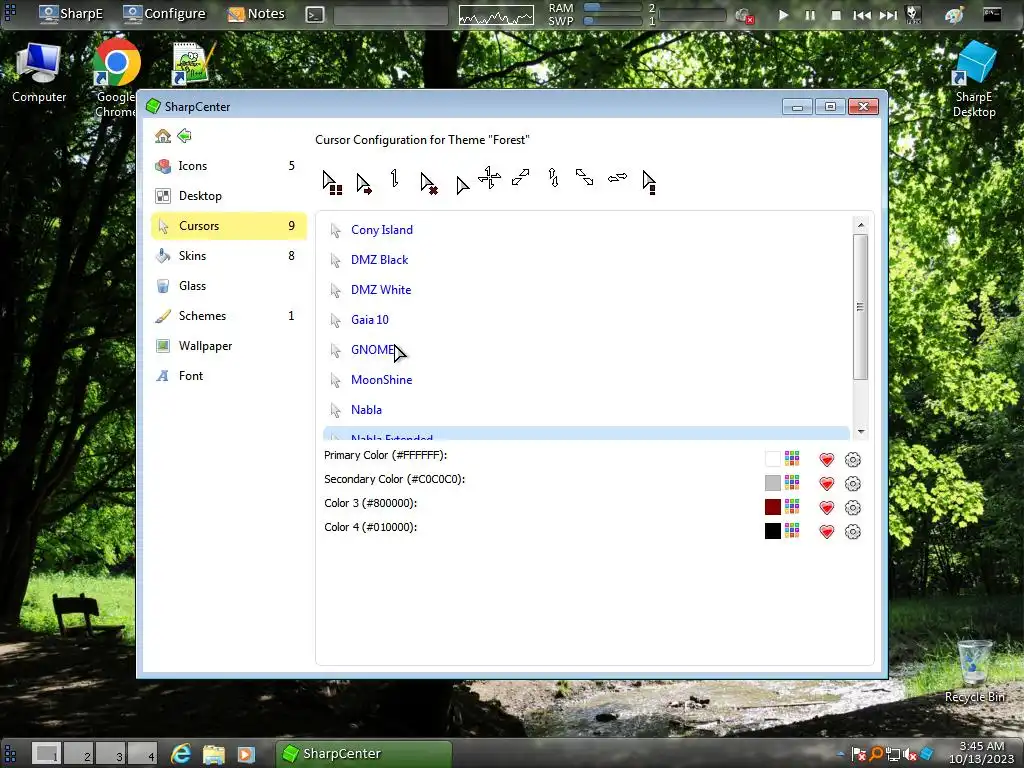Select the horizontal resize cursor preview
The height and width of the screenshot is (768, 1024).
(617, 178)
